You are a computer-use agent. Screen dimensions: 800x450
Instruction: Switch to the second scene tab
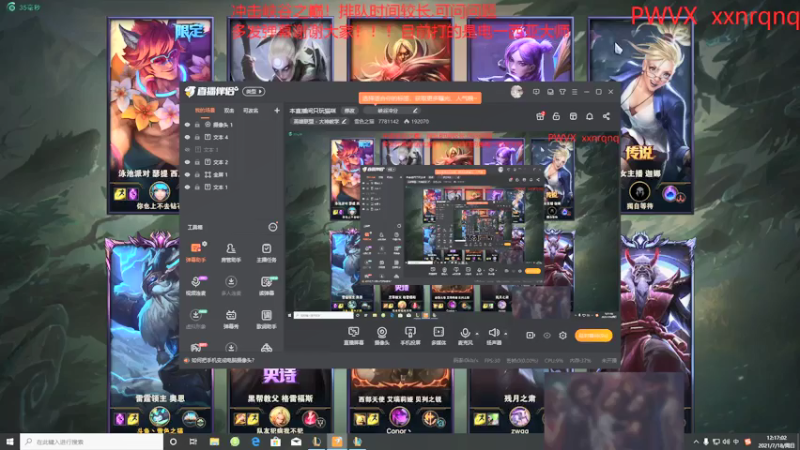(229, 111)
